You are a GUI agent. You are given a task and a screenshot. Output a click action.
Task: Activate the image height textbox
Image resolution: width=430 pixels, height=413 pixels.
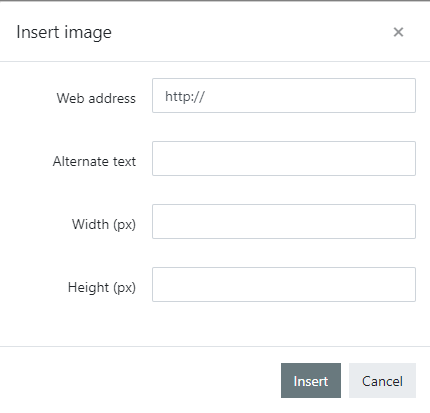(x=284, y=285)
